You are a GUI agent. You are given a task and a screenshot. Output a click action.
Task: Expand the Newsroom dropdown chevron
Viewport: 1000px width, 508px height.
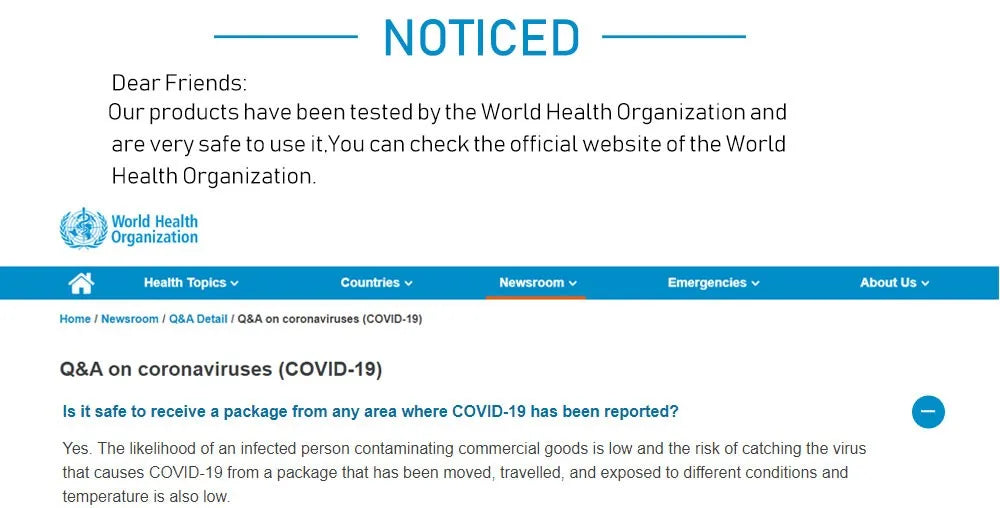pyautogui.click(x=573, y=284)
